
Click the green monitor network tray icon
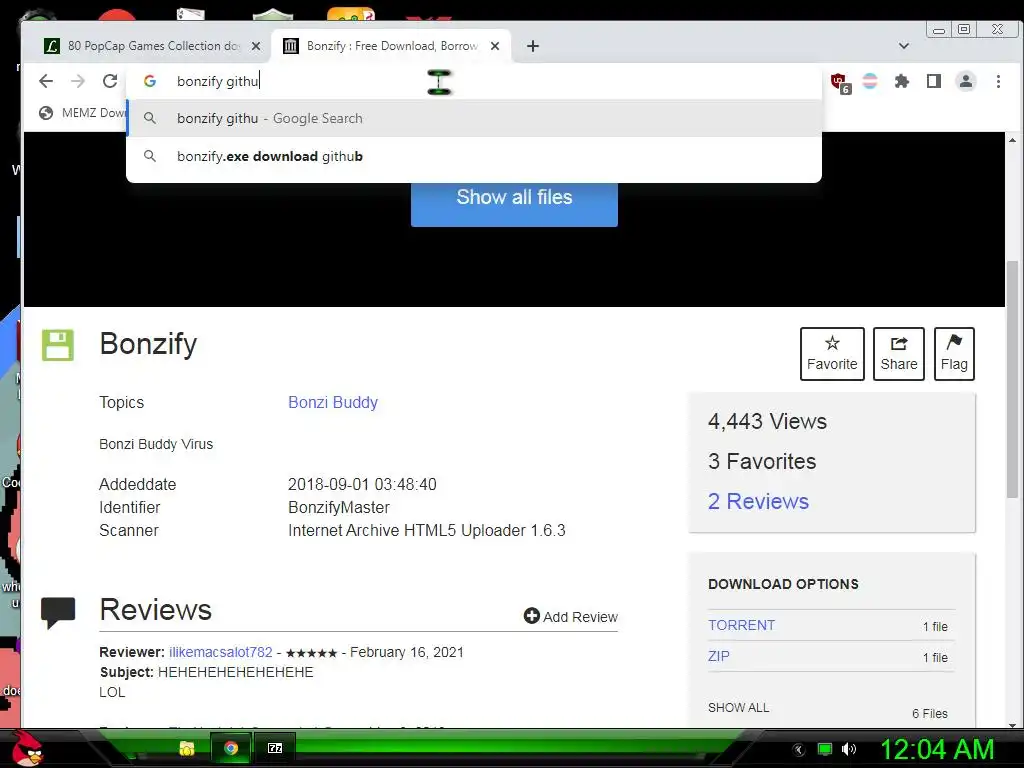tap(825, 749)
